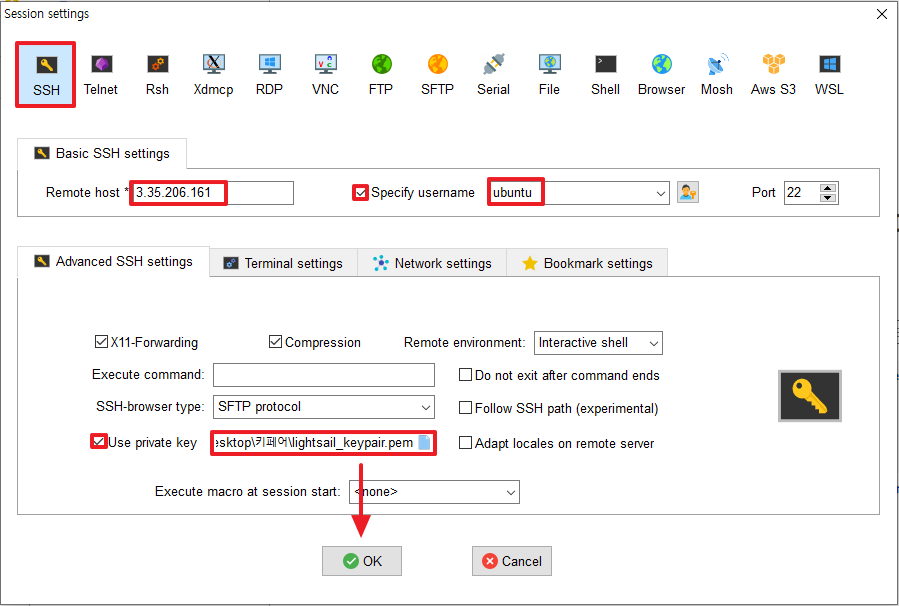899x606 pixels.
Task: Select the Serial session type
Action: [x=493, y=75]
